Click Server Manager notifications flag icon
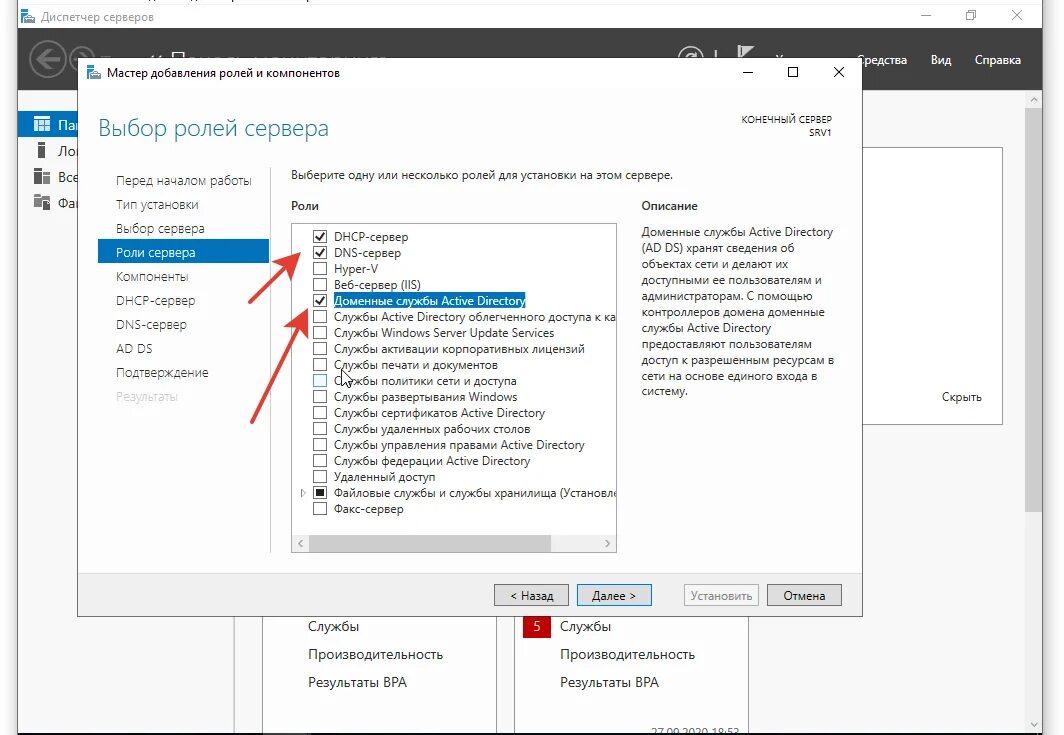The height and width of the screenshot is (735, 1064). [746, 53]
